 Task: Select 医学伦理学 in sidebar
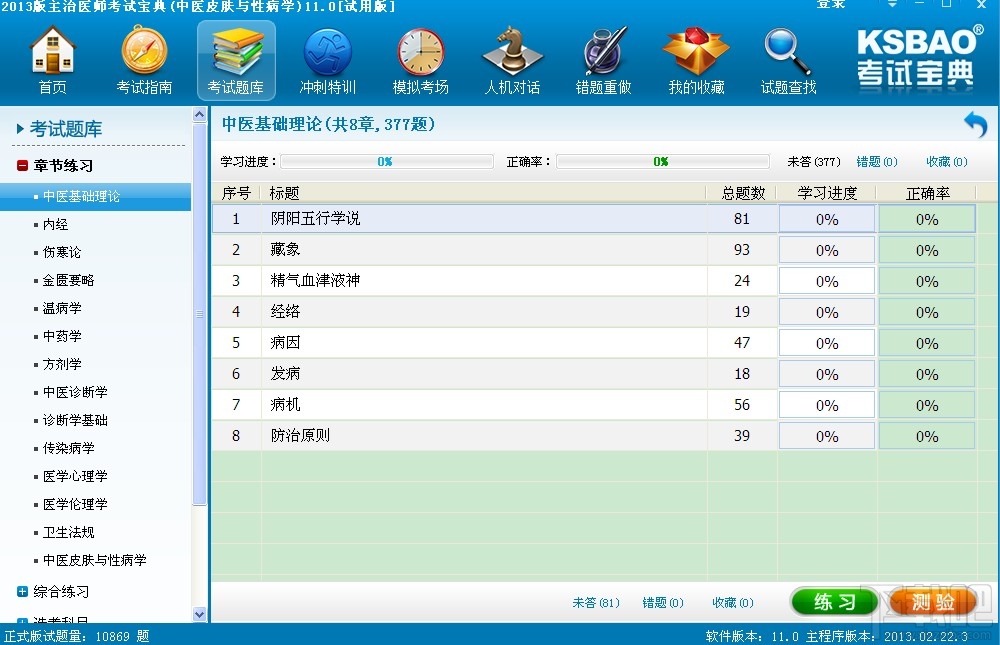pyautogui.click(x=75, y=505)
